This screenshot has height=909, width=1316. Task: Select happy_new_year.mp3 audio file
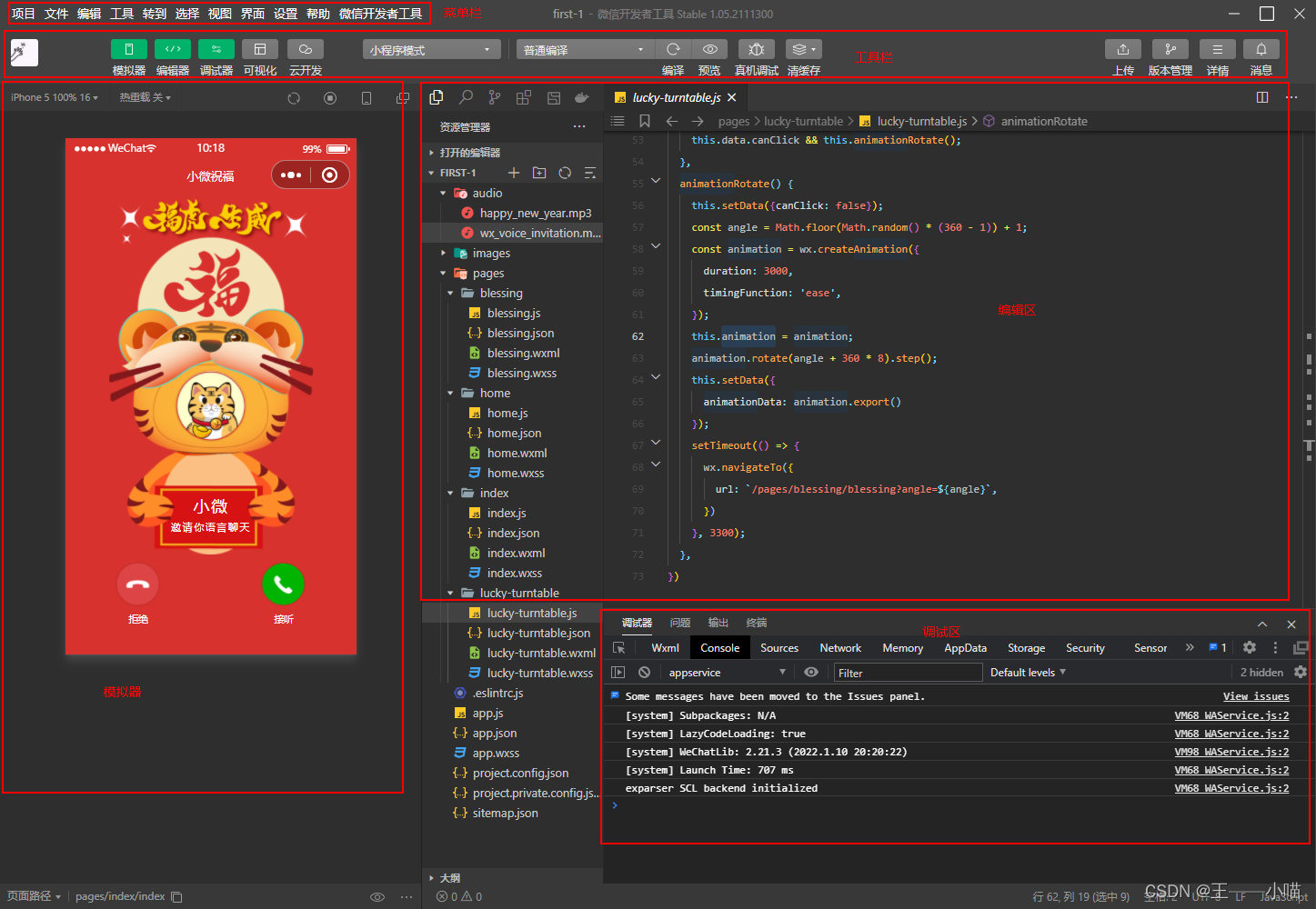point(535,214)
